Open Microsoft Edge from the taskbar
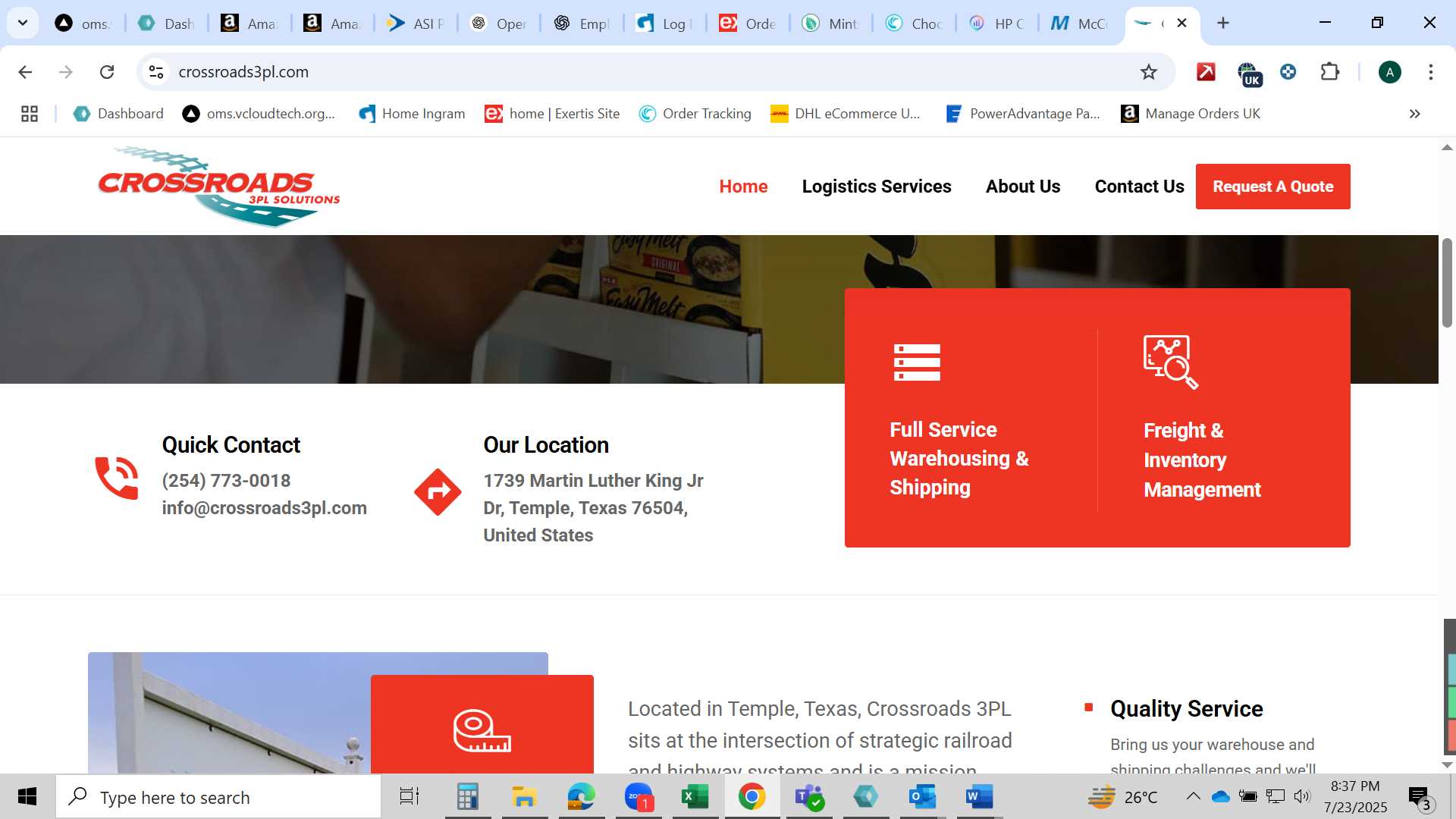Screen dimensions: 1456x819 click(x=581, y=796)
